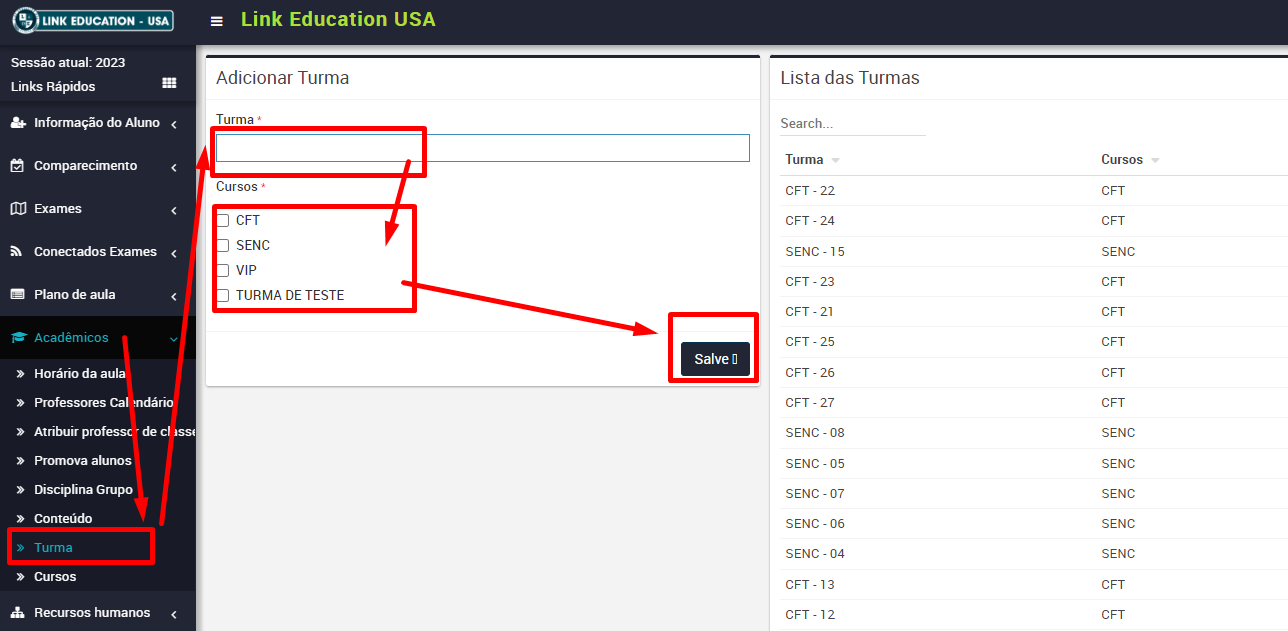
Task: Click the hamburger menu icon in header
Action: tap(217, 21)
